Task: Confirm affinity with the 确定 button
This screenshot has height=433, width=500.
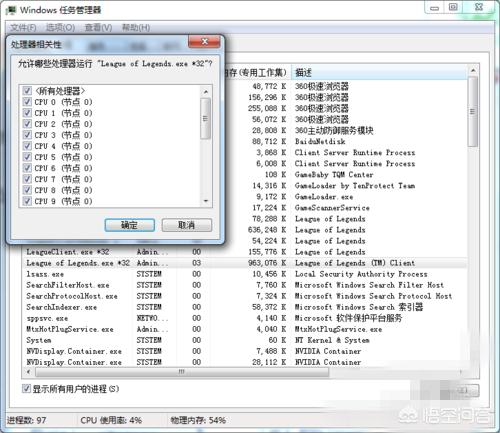Action: point(130,225)
